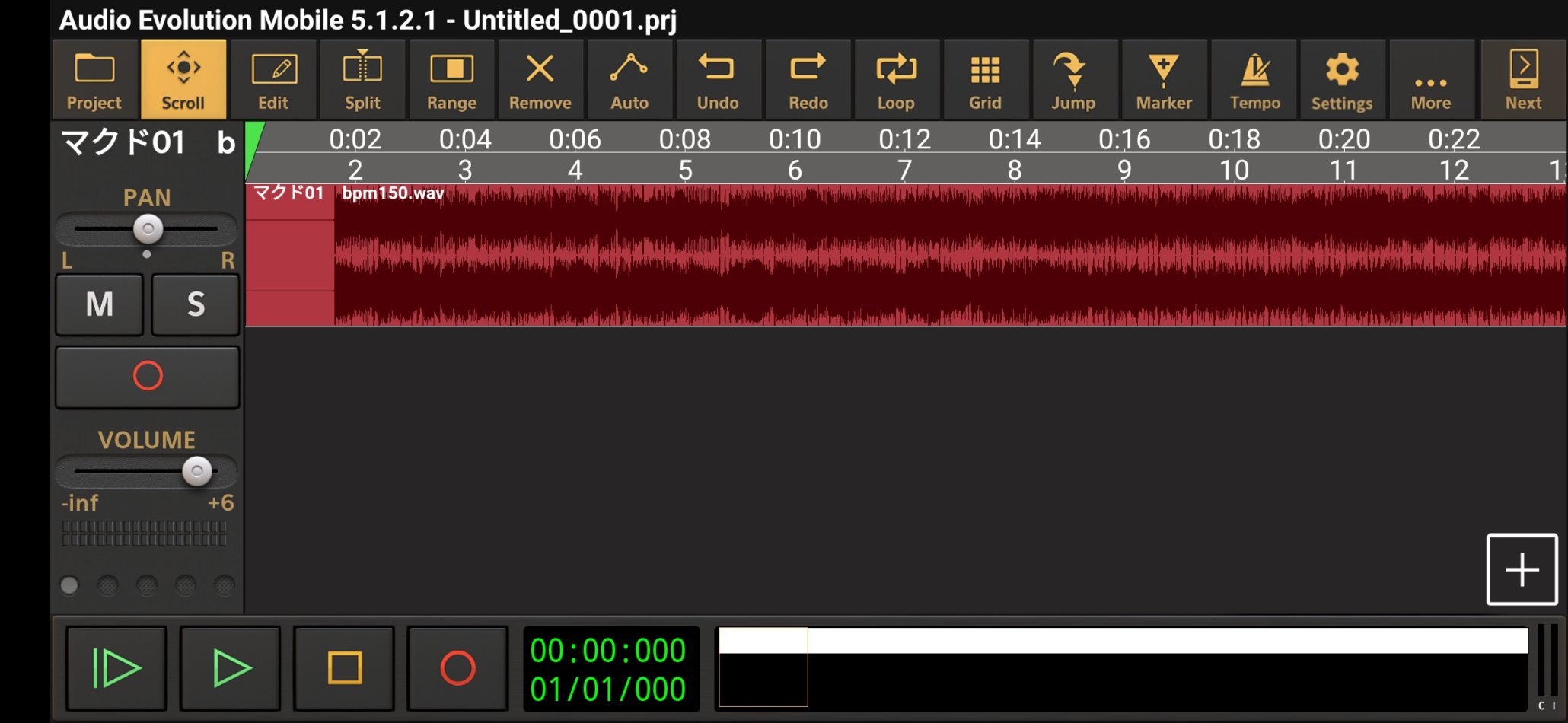Arm the track record button
This screenshot has height=723, width=1568.
pyautogui.click(x=148, y=377)
